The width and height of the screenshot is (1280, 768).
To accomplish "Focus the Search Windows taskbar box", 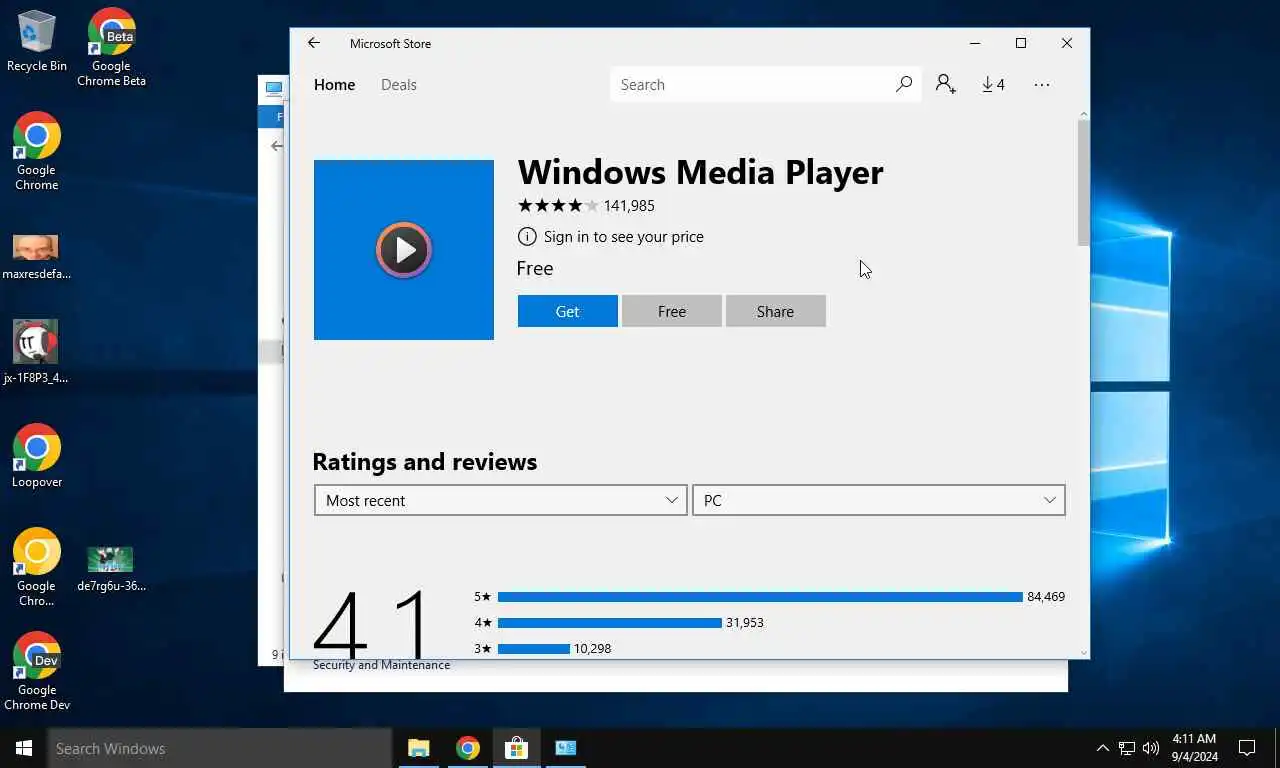I will tap(219, 748).
